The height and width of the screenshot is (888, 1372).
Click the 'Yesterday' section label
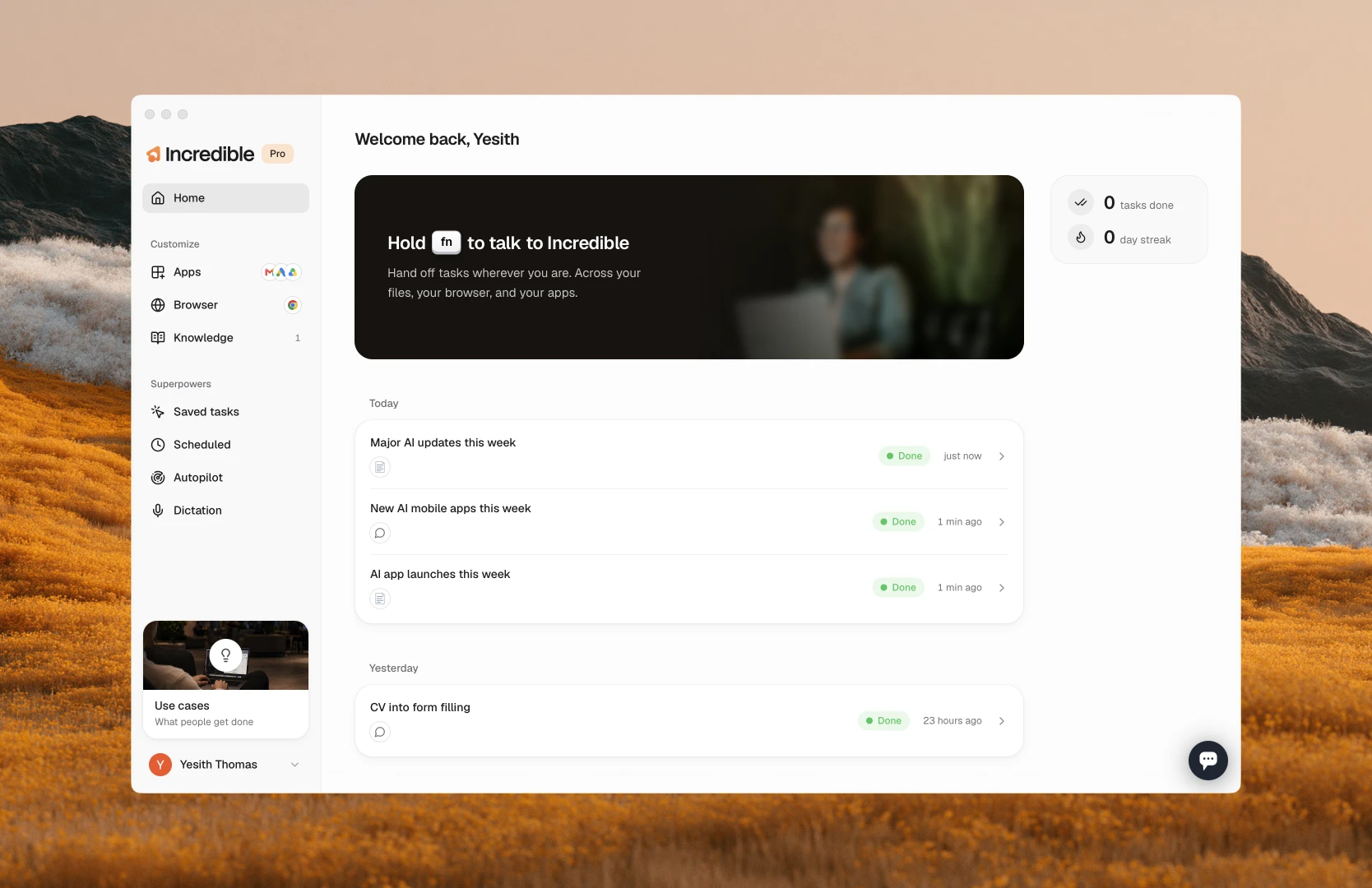[393, 668]
